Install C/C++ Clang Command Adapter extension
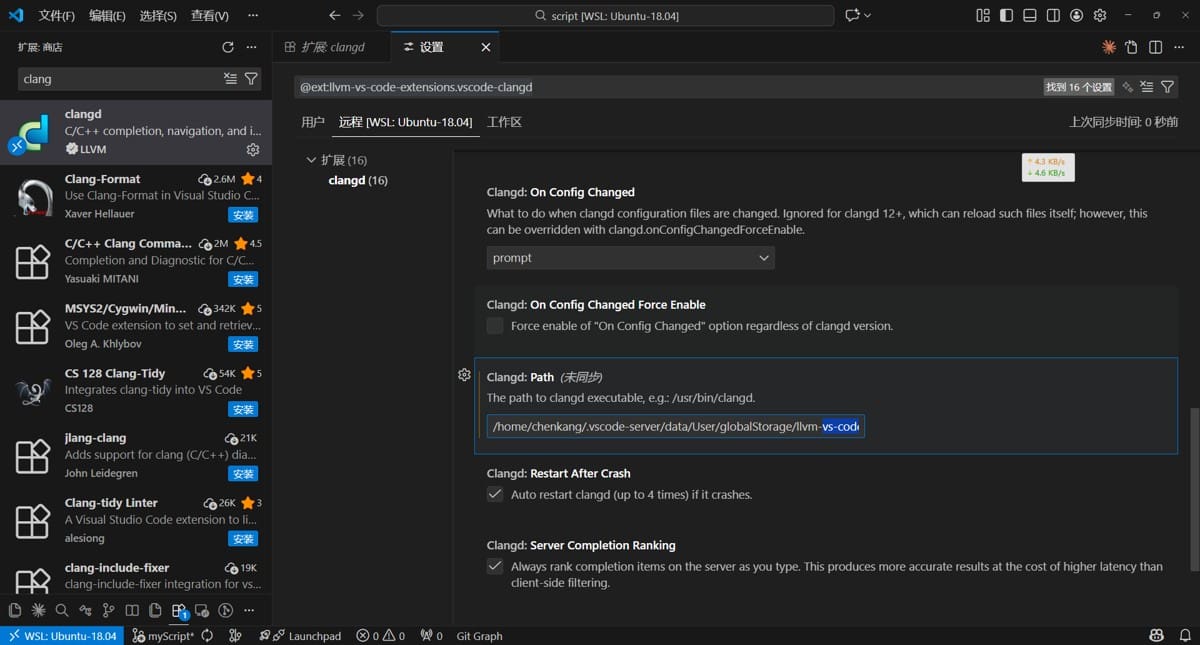The height and width of the screenshot is (645, 1200). point(243,279)
